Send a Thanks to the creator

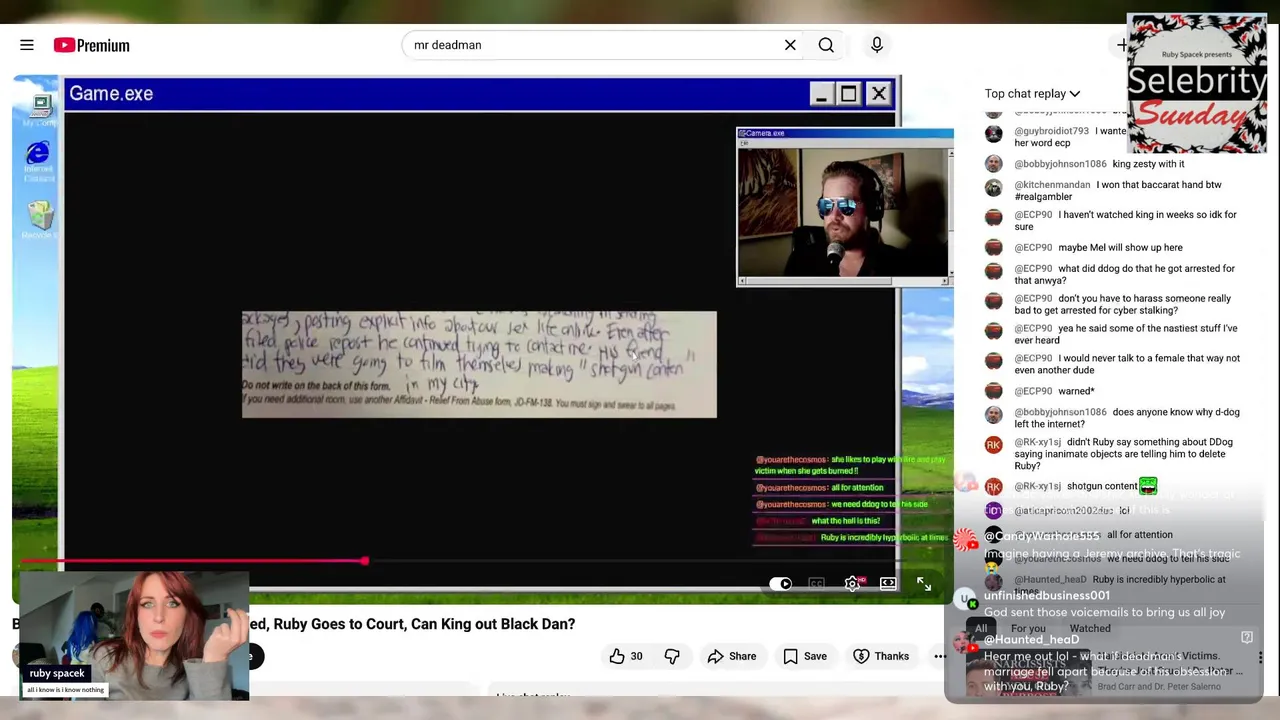click(881, 656)
